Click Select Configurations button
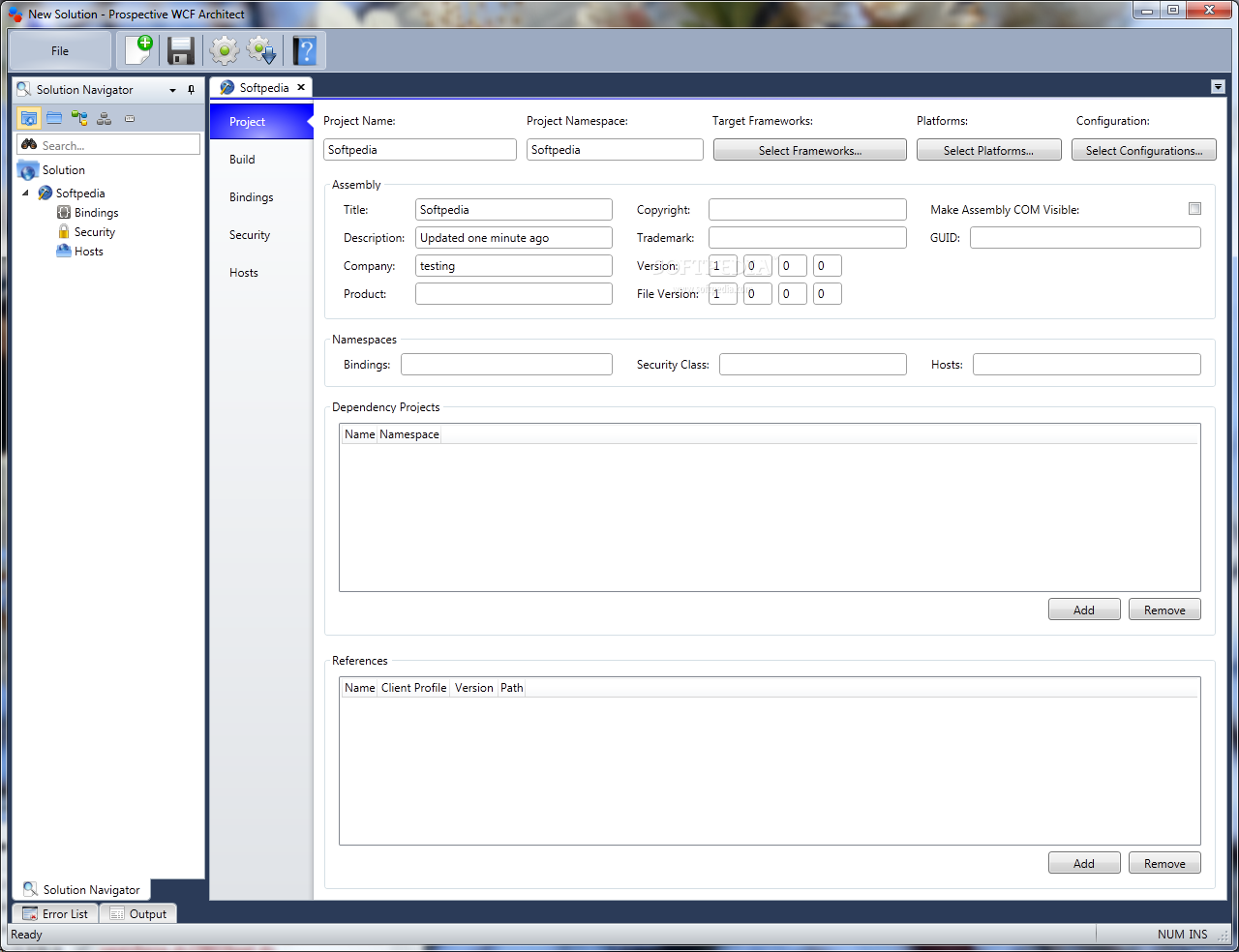1239x952 pixels. 1144,150
